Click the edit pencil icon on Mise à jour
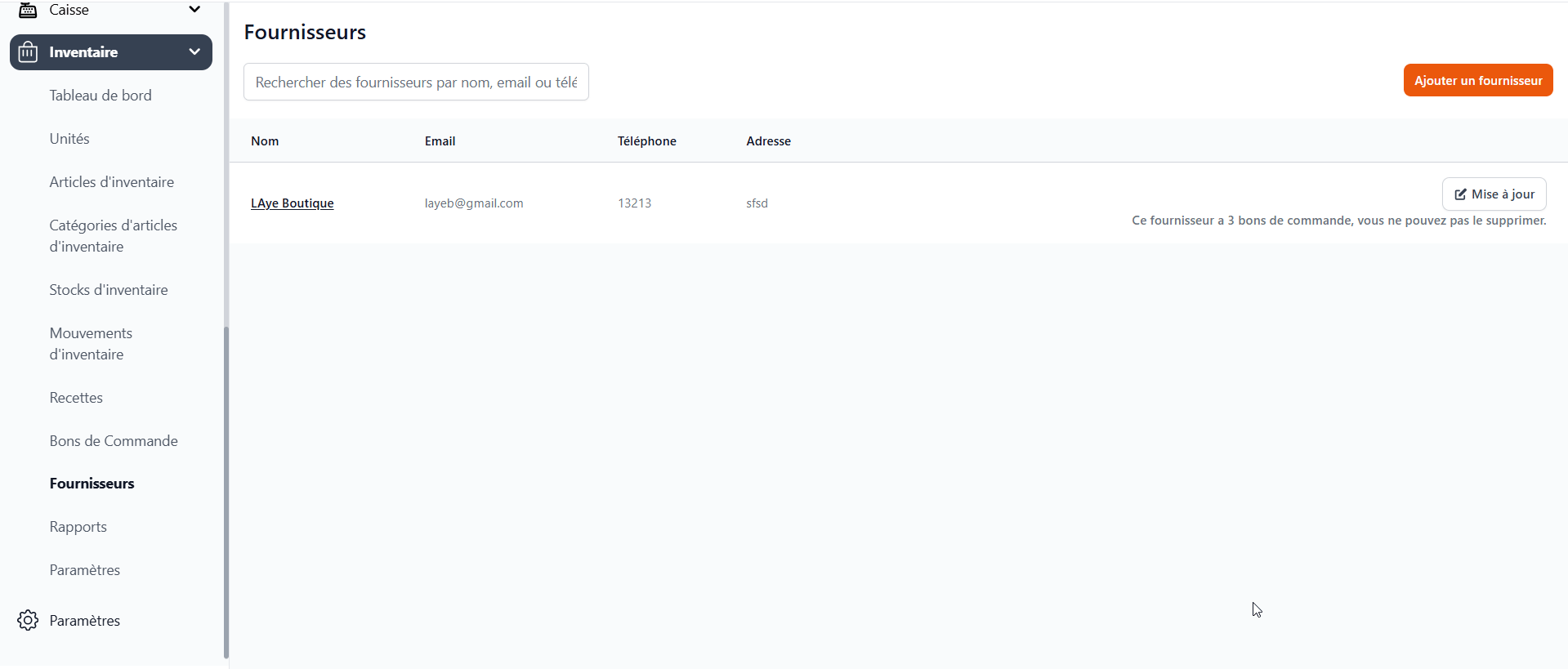Image resolution: width=1568 pixels, height=669 pixels. click(1460, 194)
